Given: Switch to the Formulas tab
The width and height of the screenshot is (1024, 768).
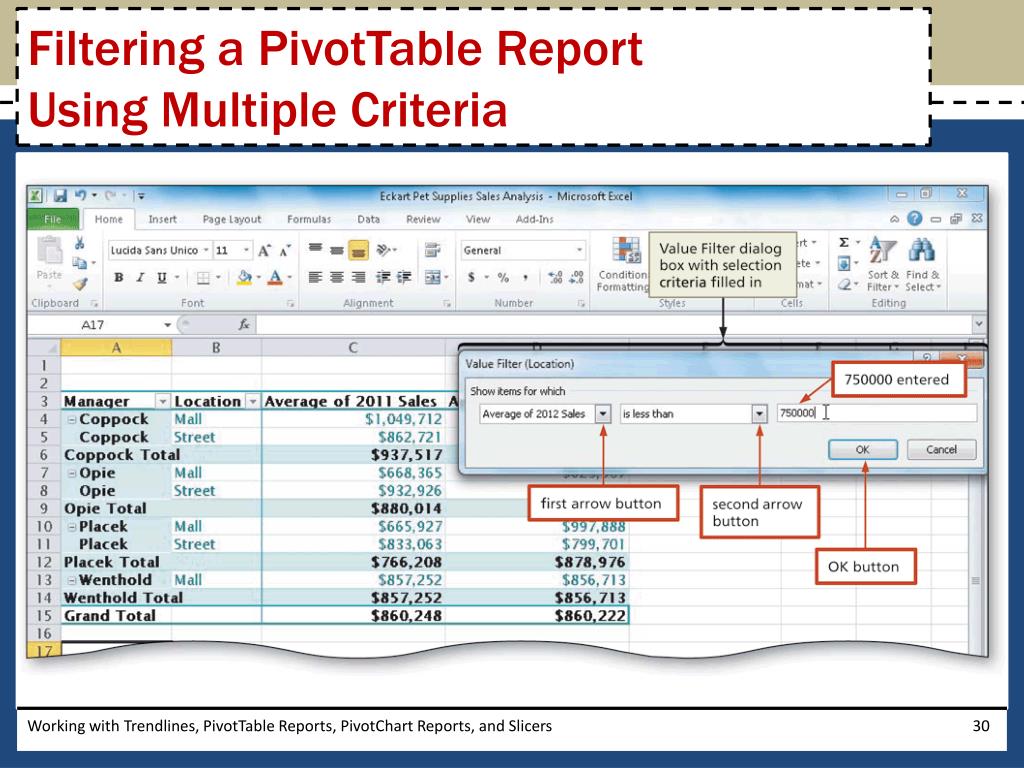Looking at the screenshot, I should pos(309,219).
